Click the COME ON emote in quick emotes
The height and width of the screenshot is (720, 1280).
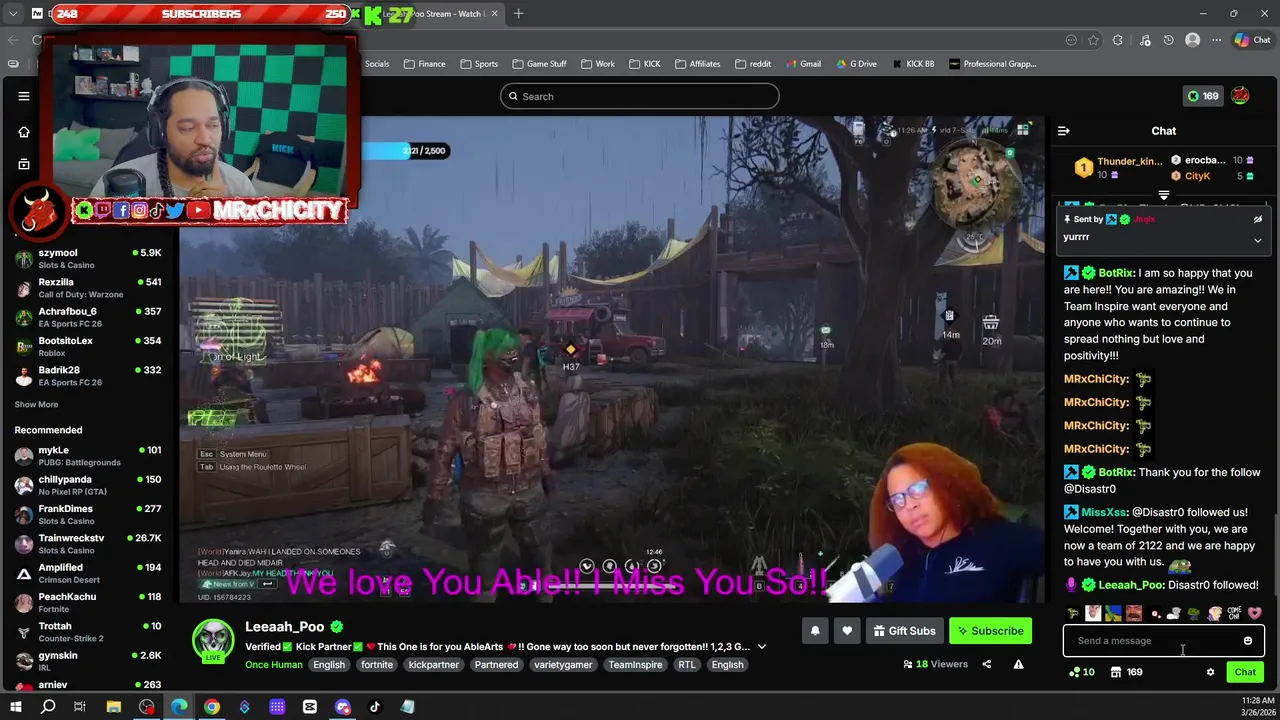tap(1234, 613)
